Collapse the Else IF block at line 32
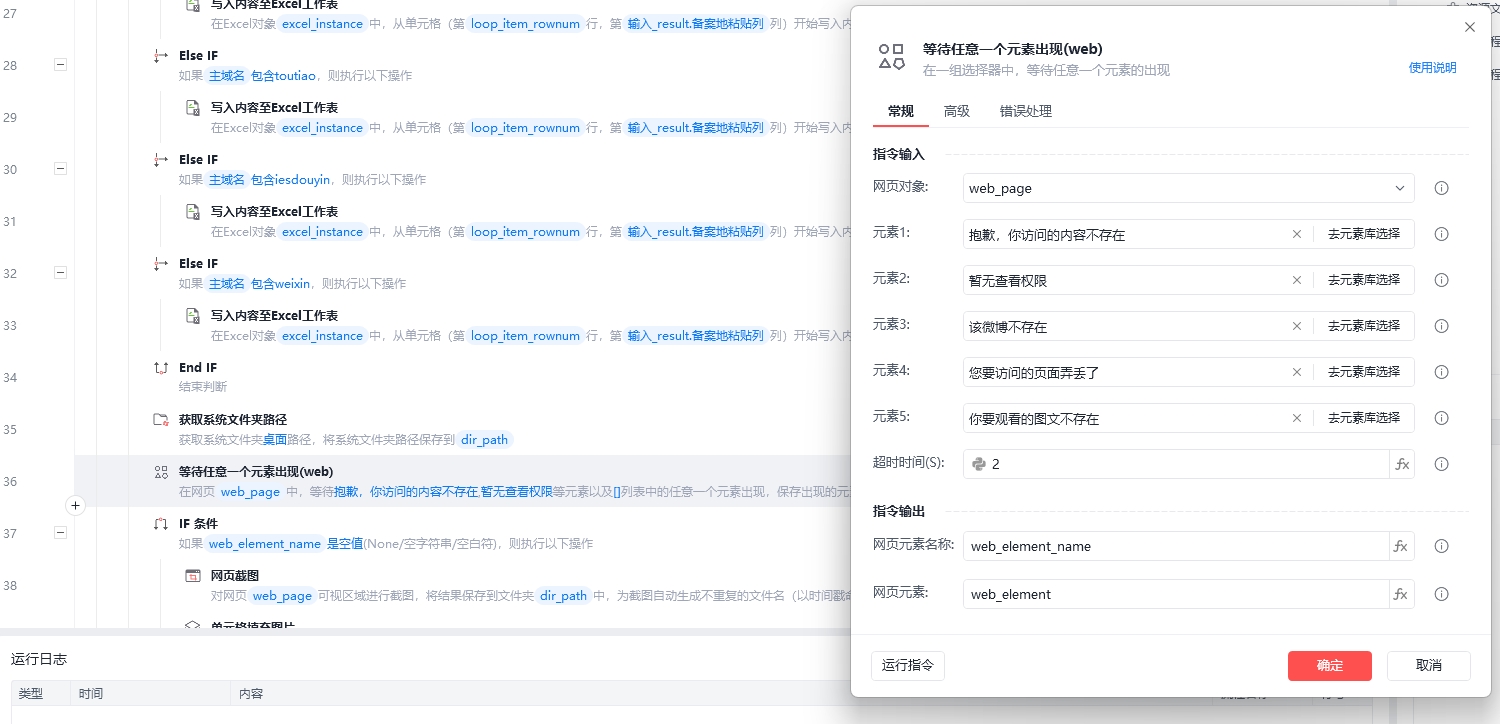 click(60, 272)
